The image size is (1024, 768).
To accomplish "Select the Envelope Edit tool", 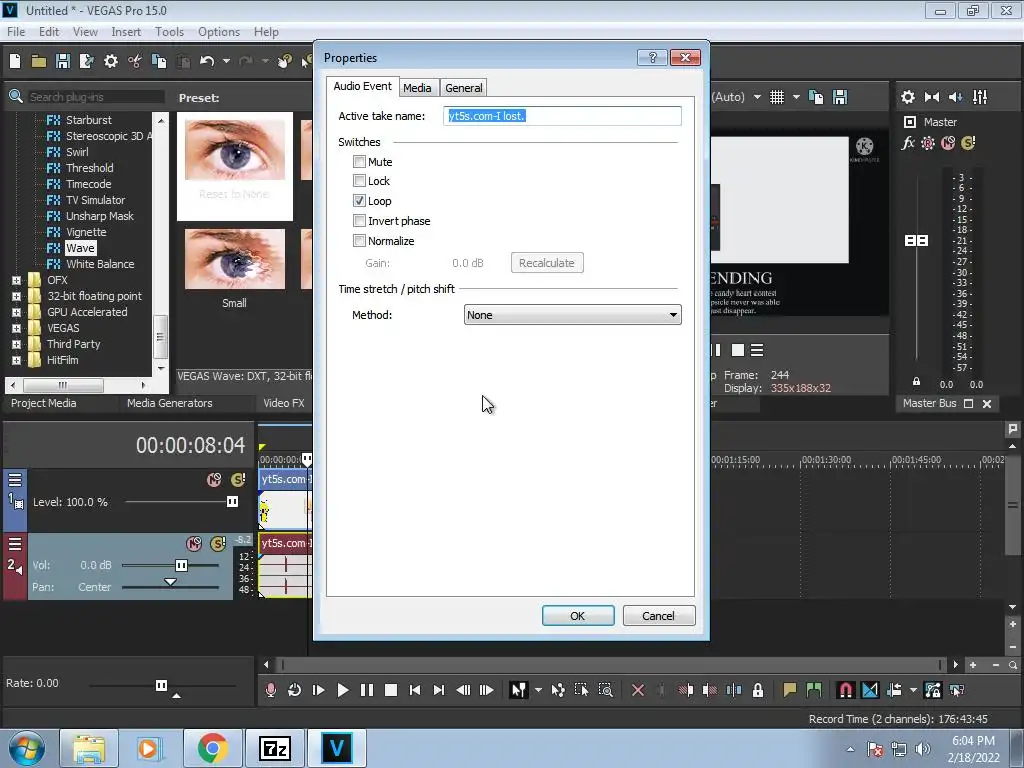I will click(558, 690).
